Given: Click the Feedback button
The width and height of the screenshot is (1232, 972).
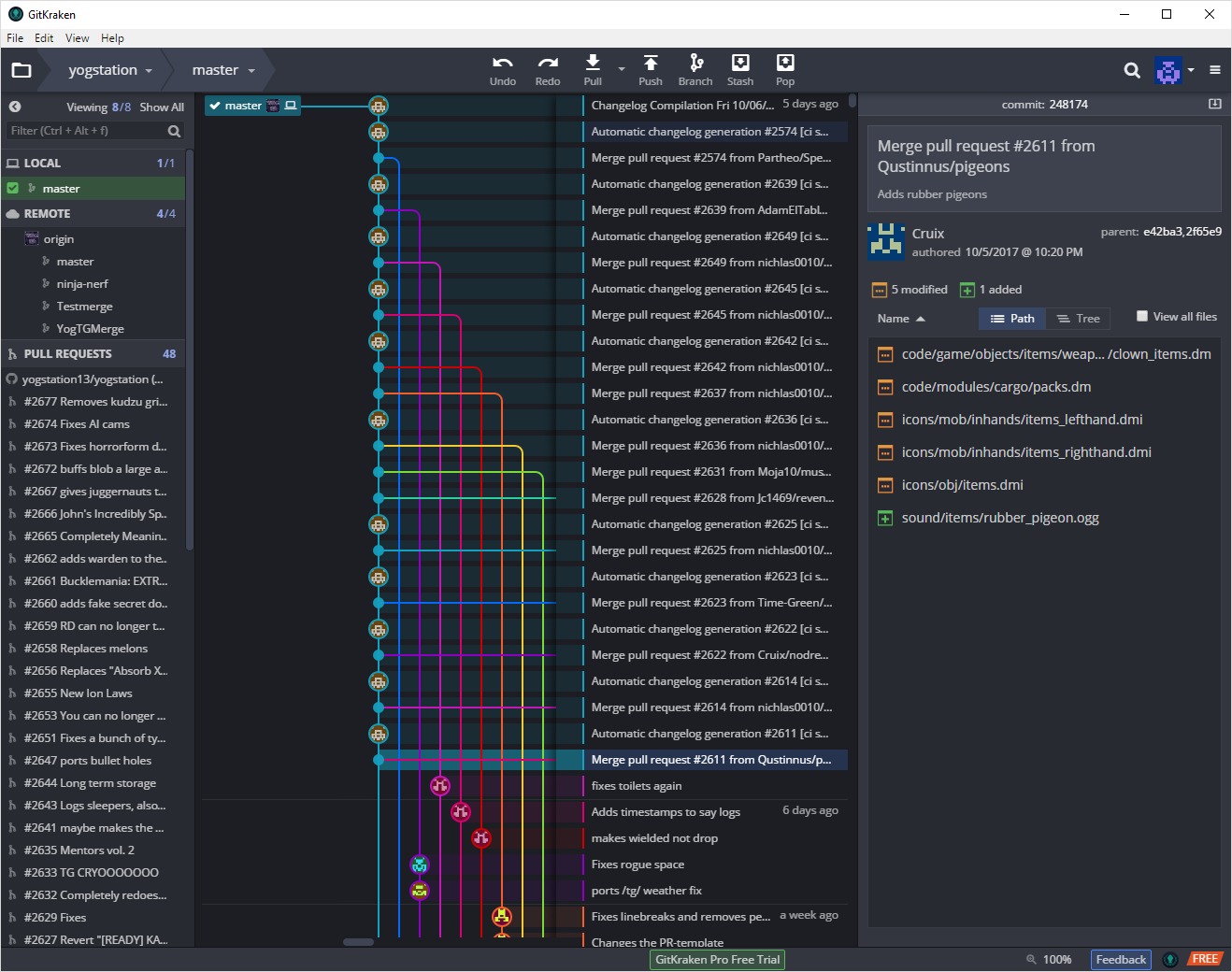Looking at the screenshot, I should pos(1121,959).
